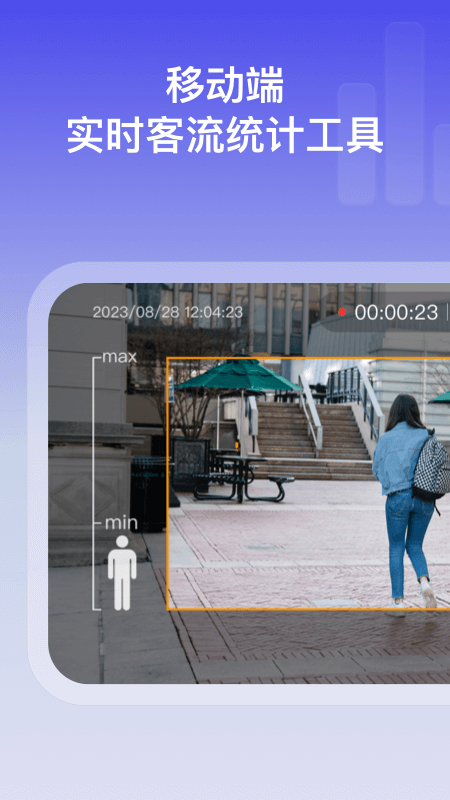
Task: Tap the walking woman in denim jacket
Action: (x=408, y=504)
